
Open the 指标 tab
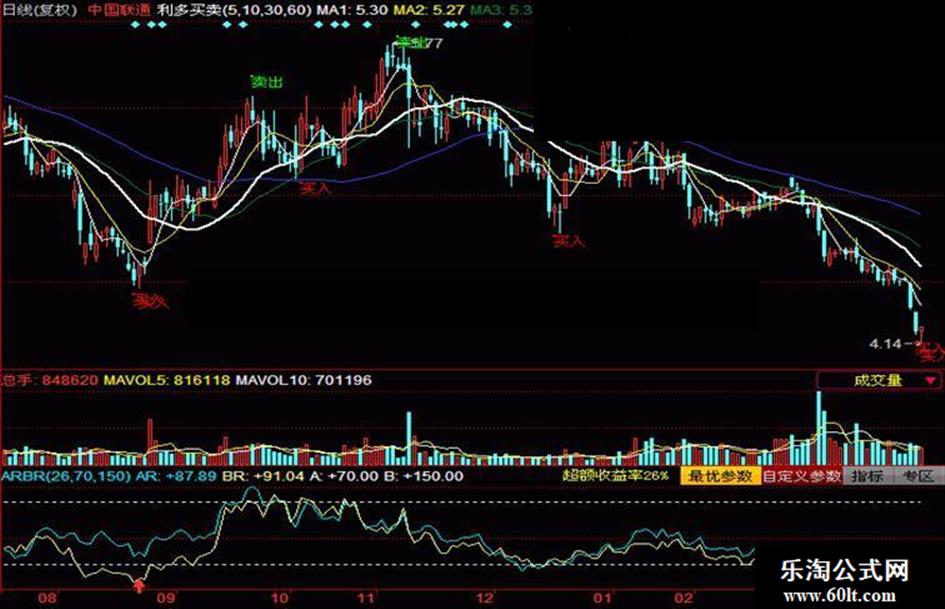coord(867,476)
